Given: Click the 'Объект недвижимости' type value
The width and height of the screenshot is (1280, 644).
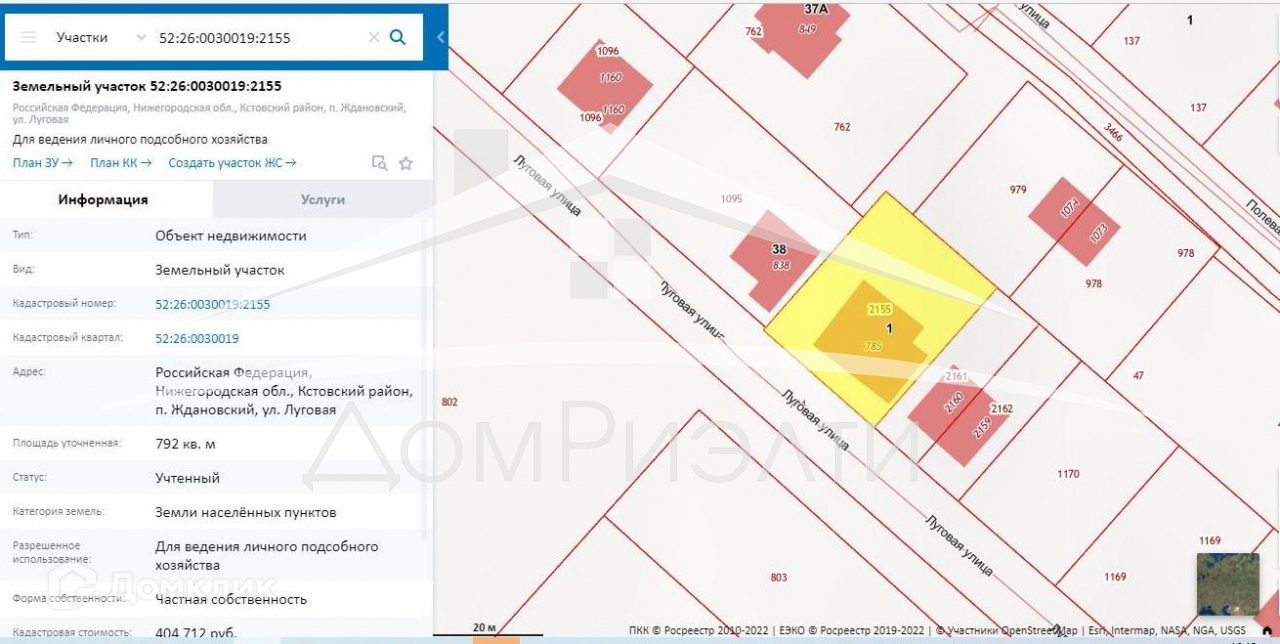Looking at the screenshot, I should [x=231, y=236].
